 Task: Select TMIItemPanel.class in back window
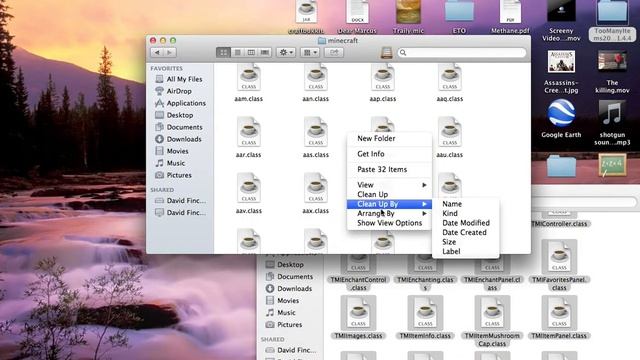559,313
